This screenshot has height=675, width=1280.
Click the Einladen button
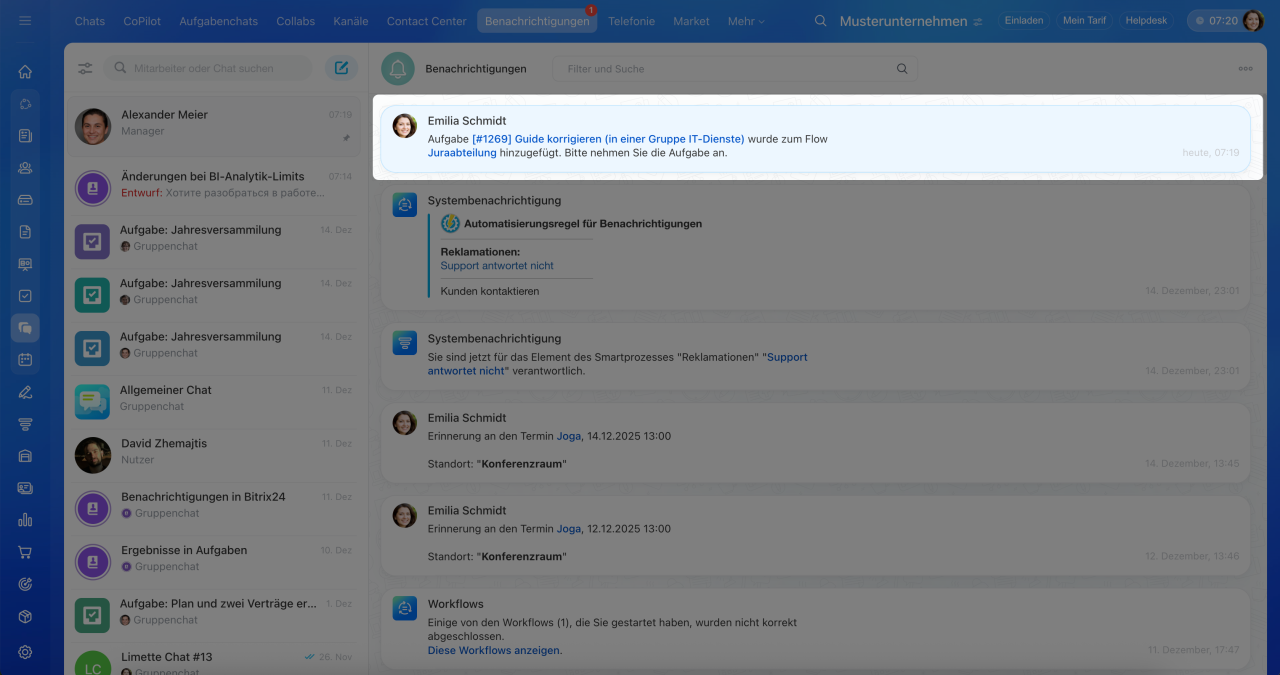click(x=1023, y=21)
